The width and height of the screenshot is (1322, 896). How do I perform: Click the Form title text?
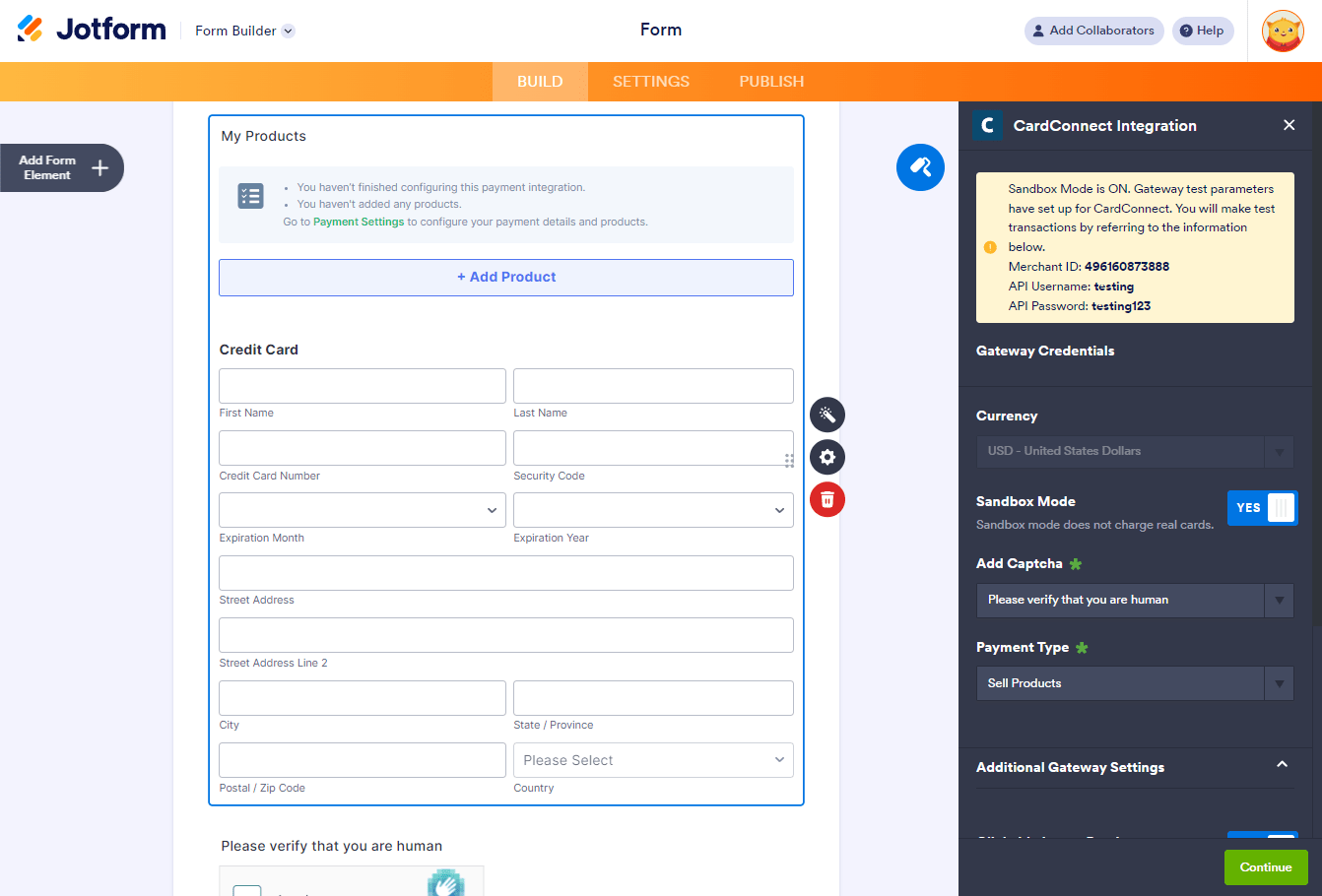pos(661,30)
